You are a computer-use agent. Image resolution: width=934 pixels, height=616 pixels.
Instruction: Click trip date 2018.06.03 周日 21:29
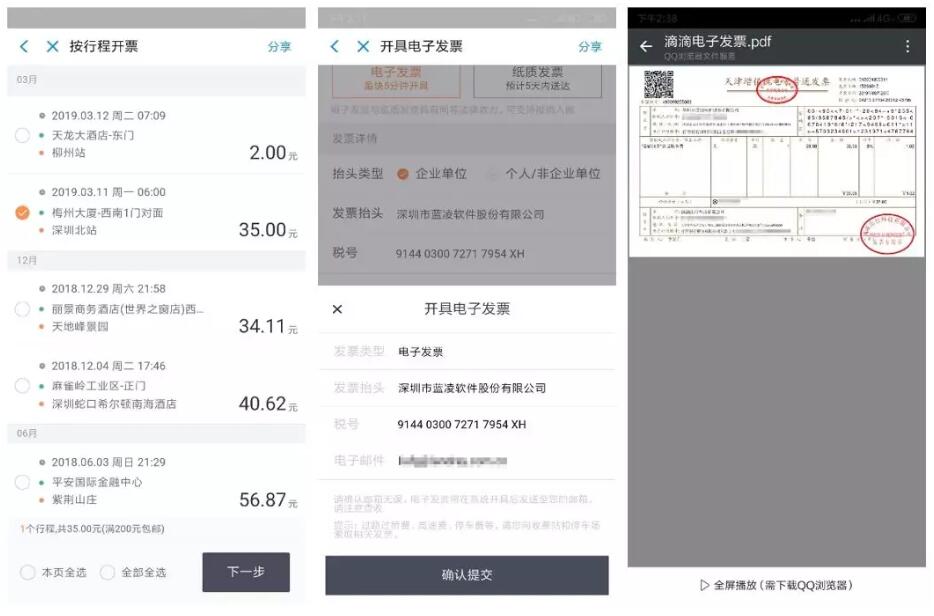(108, 462)
